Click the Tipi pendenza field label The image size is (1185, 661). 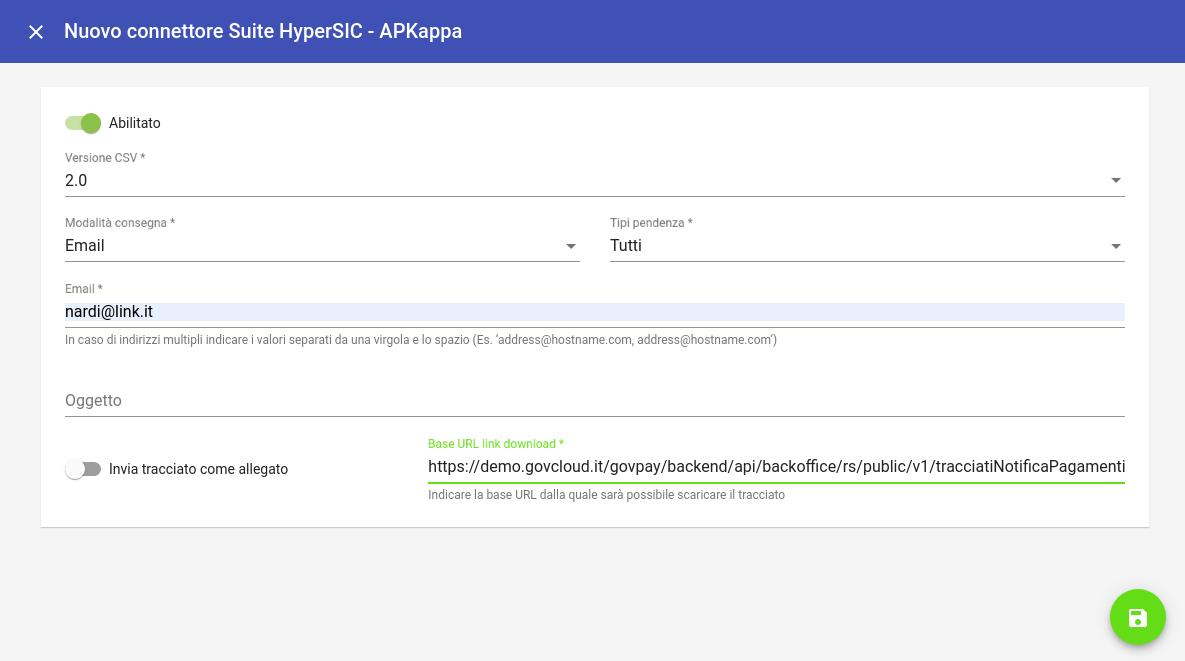651,223
